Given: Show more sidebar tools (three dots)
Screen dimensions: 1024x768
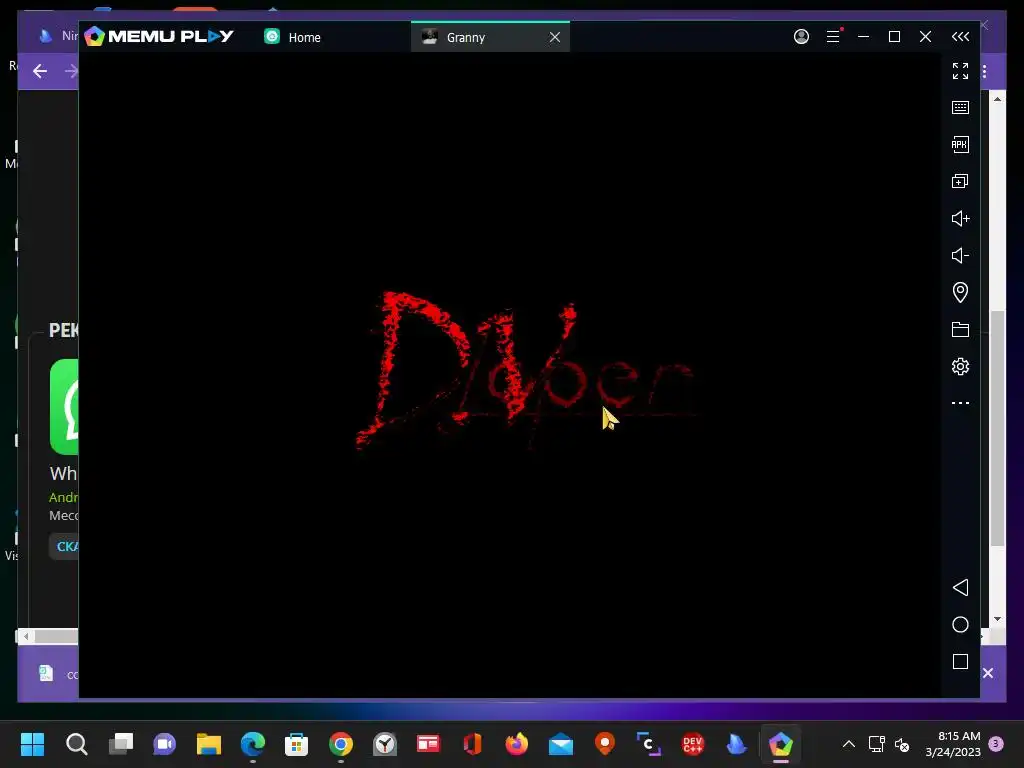Looking at the screenshot, I should pos(960,403).
